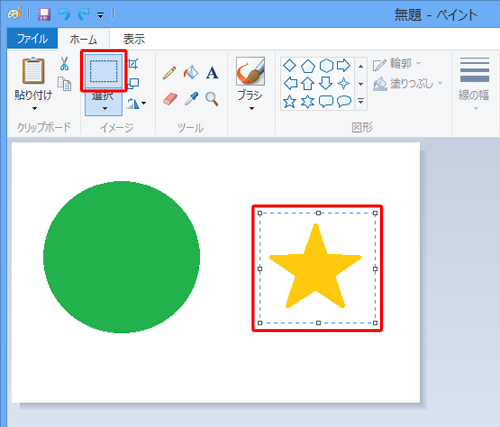
Task: Open Quick Access Toolbar customize arrow
Action: tap(100, 15)
